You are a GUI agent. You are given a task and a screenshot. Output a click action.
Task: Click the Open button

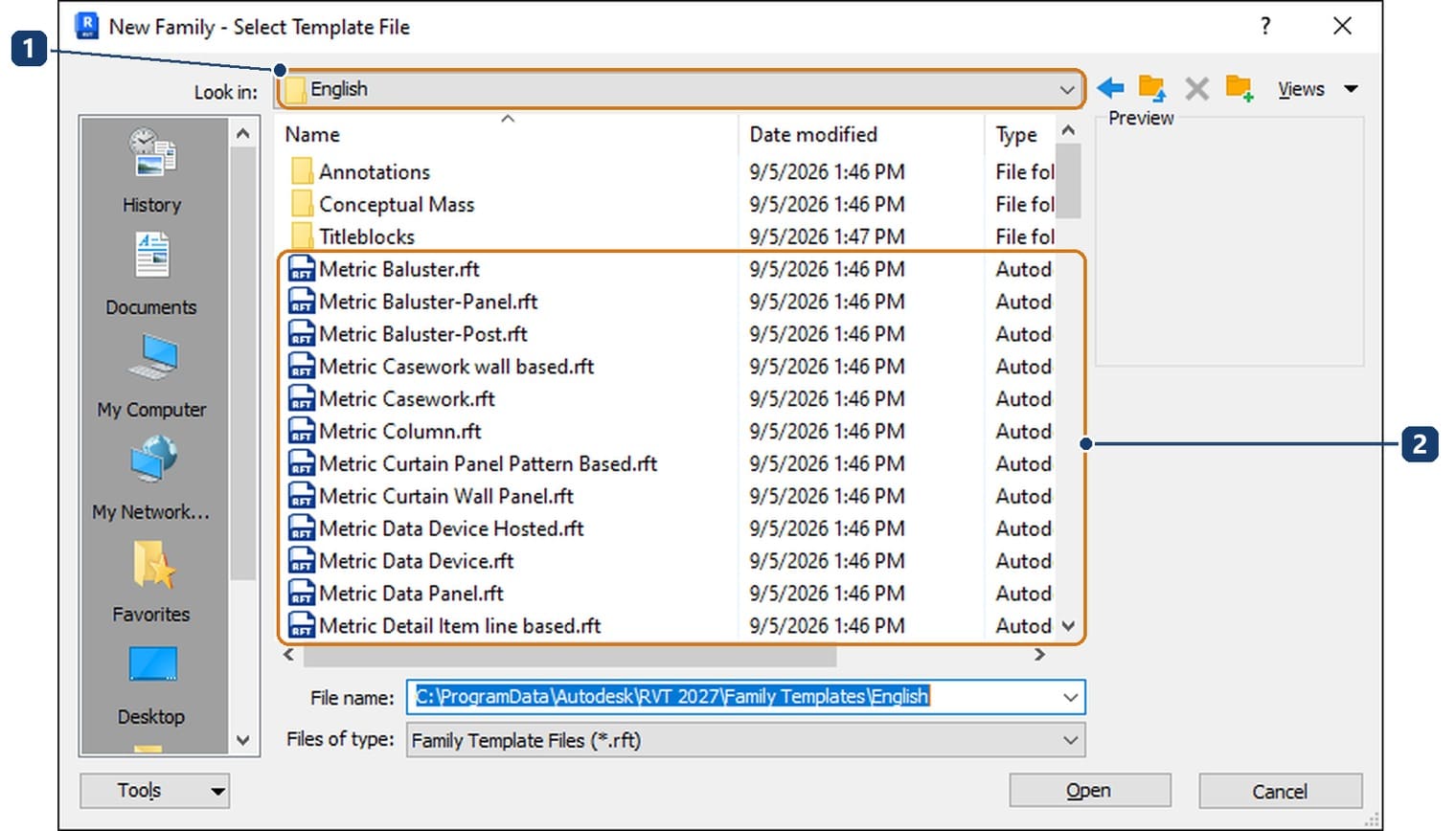[x=1089, y=791]
